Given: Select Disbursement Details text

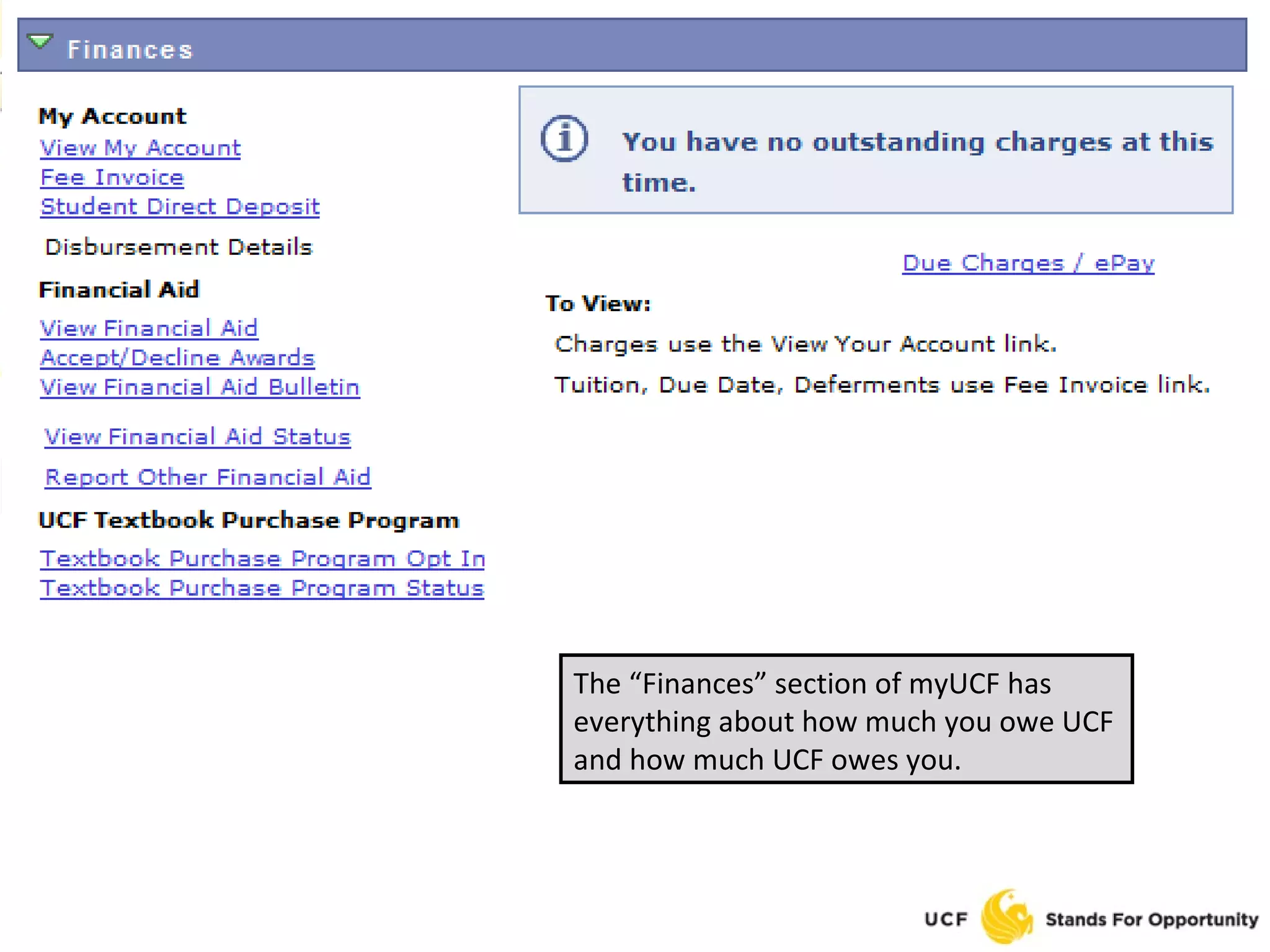Looking at the screenshot, I should [x=179, y=247].
